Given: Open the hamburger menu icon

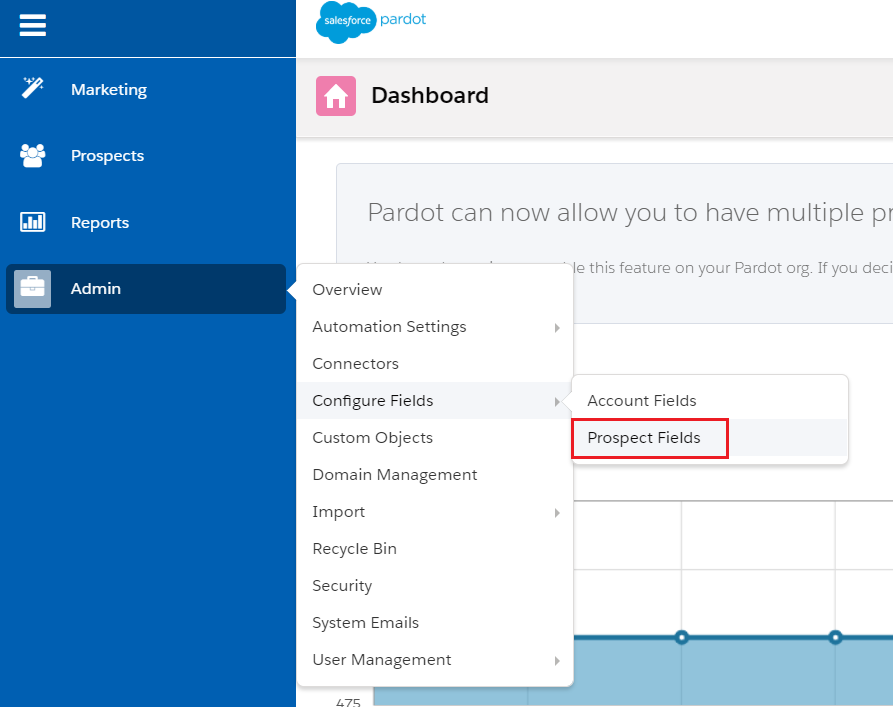Looking at the screenshot, I should 32,25.
